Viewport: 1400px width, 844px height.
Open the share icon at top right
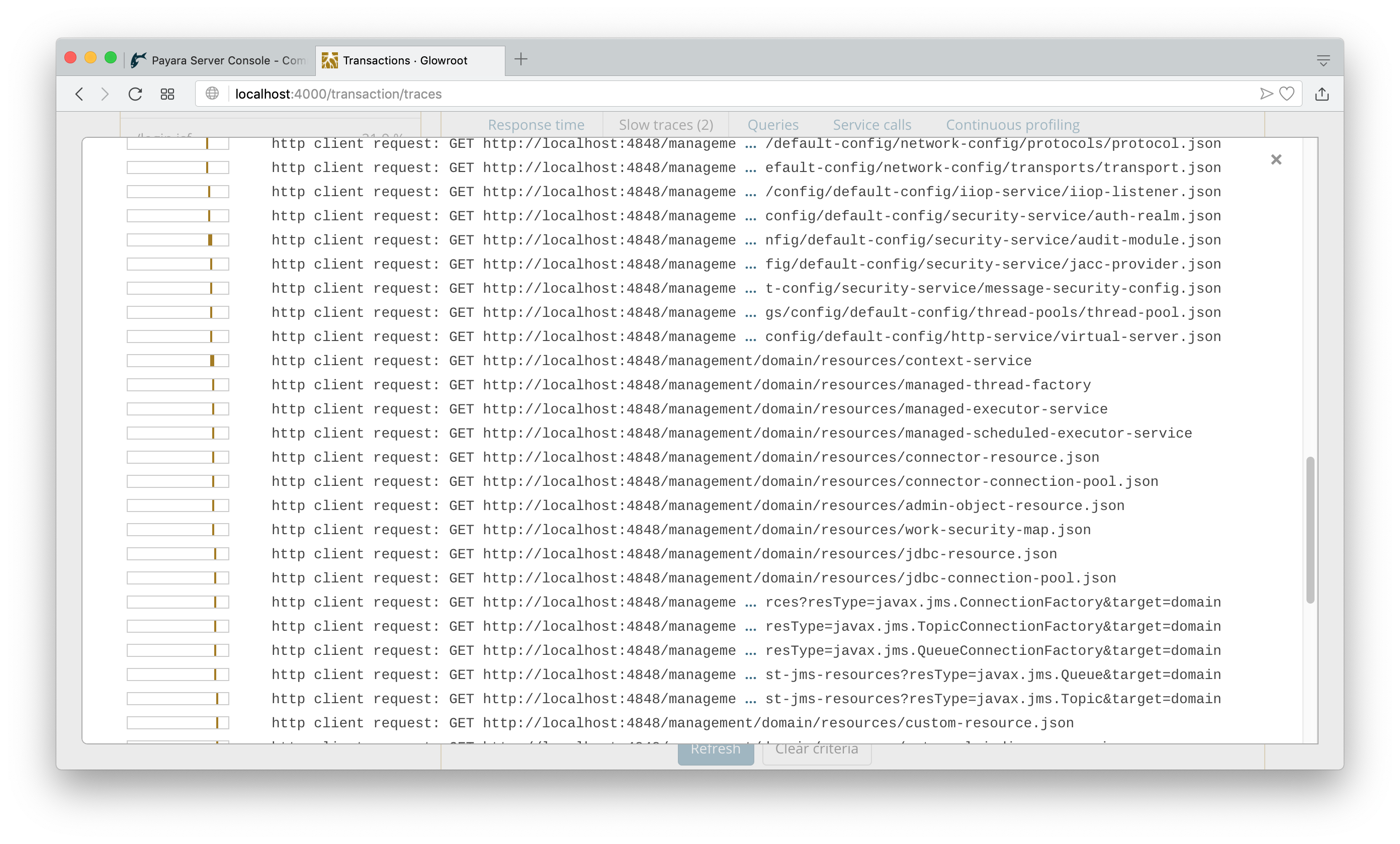tap(1323, 94)
